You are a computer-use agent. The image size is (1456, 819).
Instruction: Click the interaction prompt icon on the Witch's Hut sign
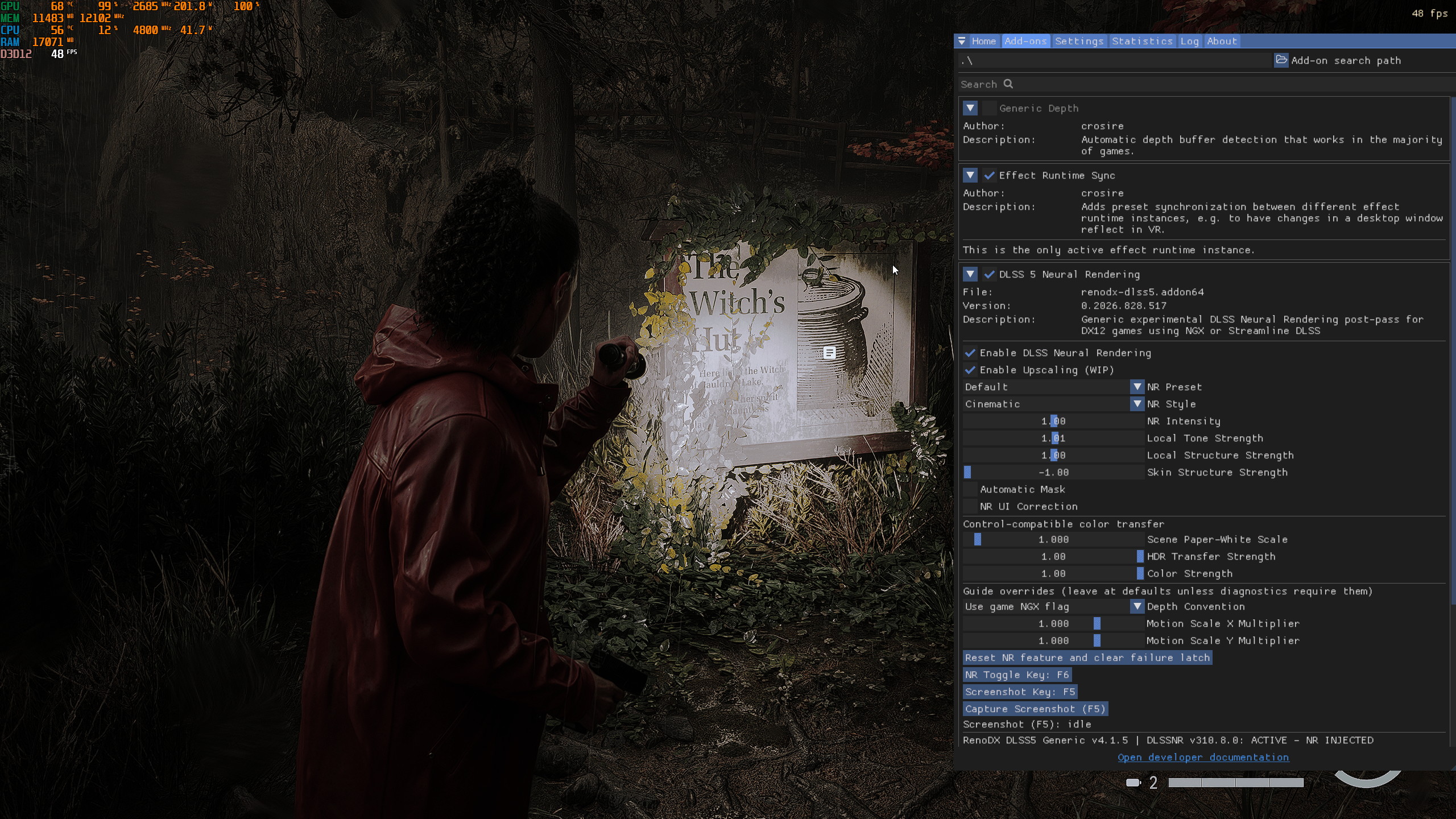(830, 353)
